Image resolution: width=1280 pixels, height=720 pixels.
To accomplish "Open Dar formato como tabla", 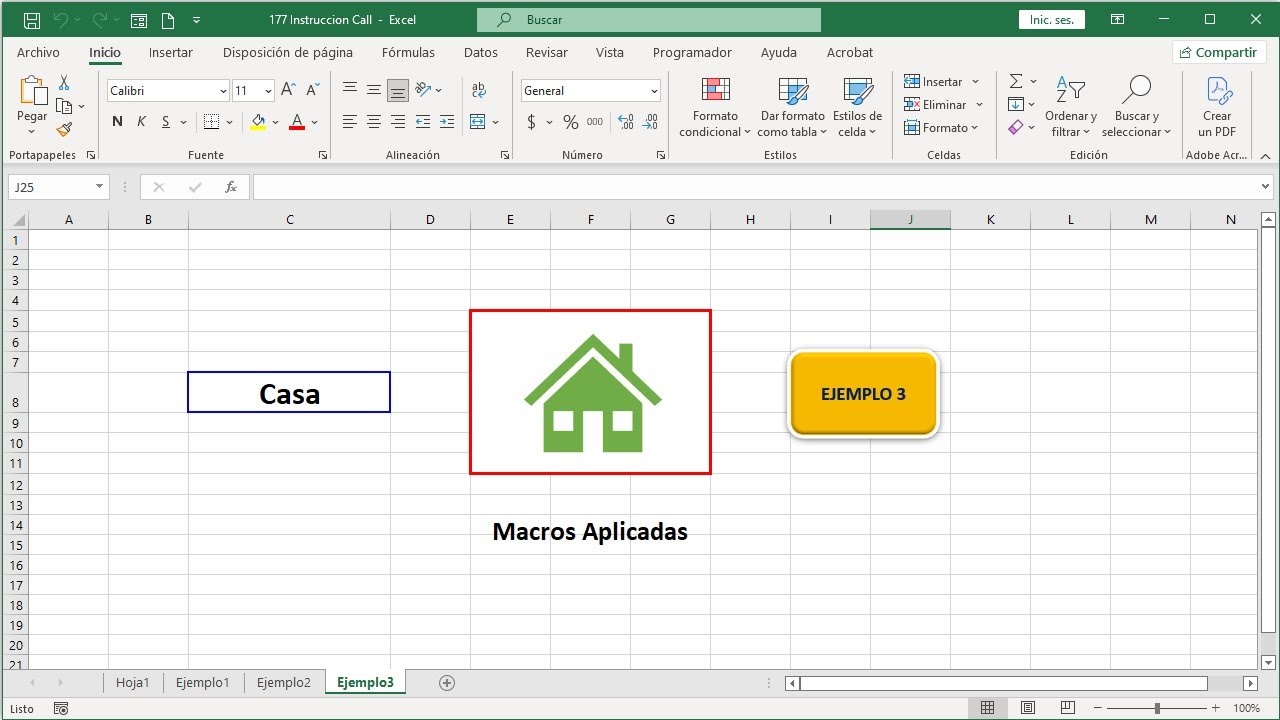I will (x=792, y=107).
